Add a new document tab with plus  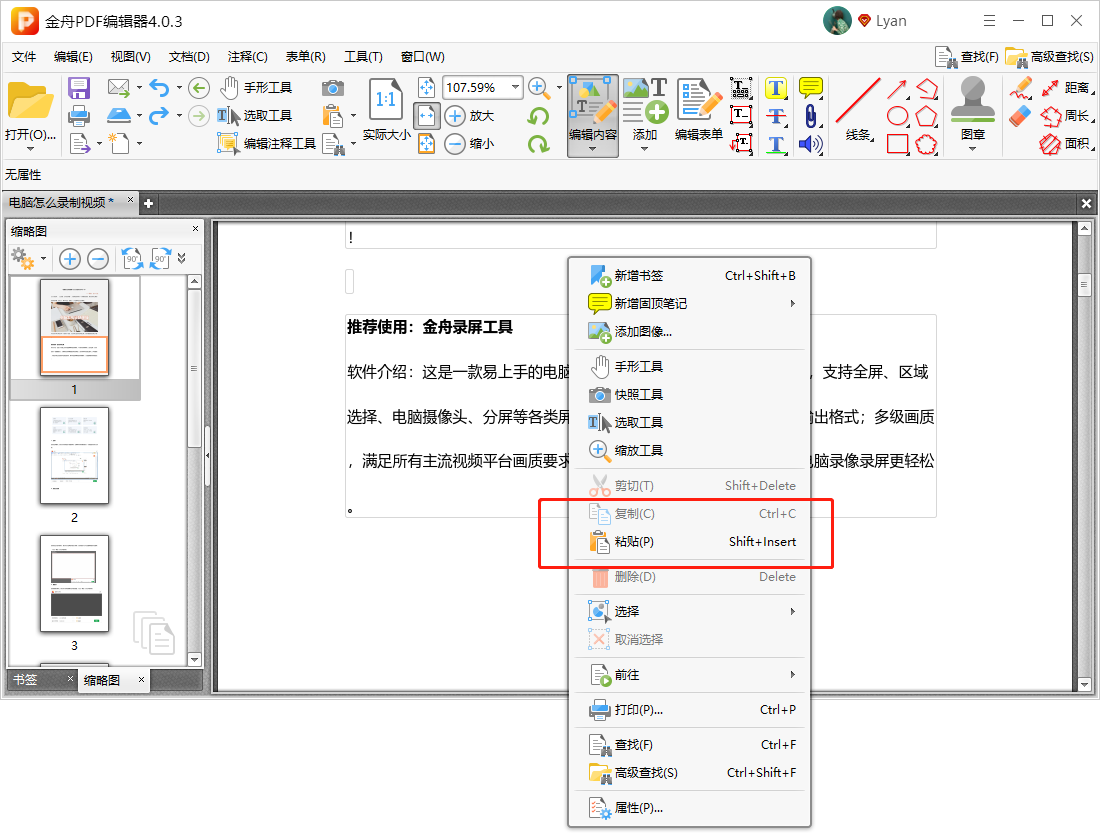[148, 204]
